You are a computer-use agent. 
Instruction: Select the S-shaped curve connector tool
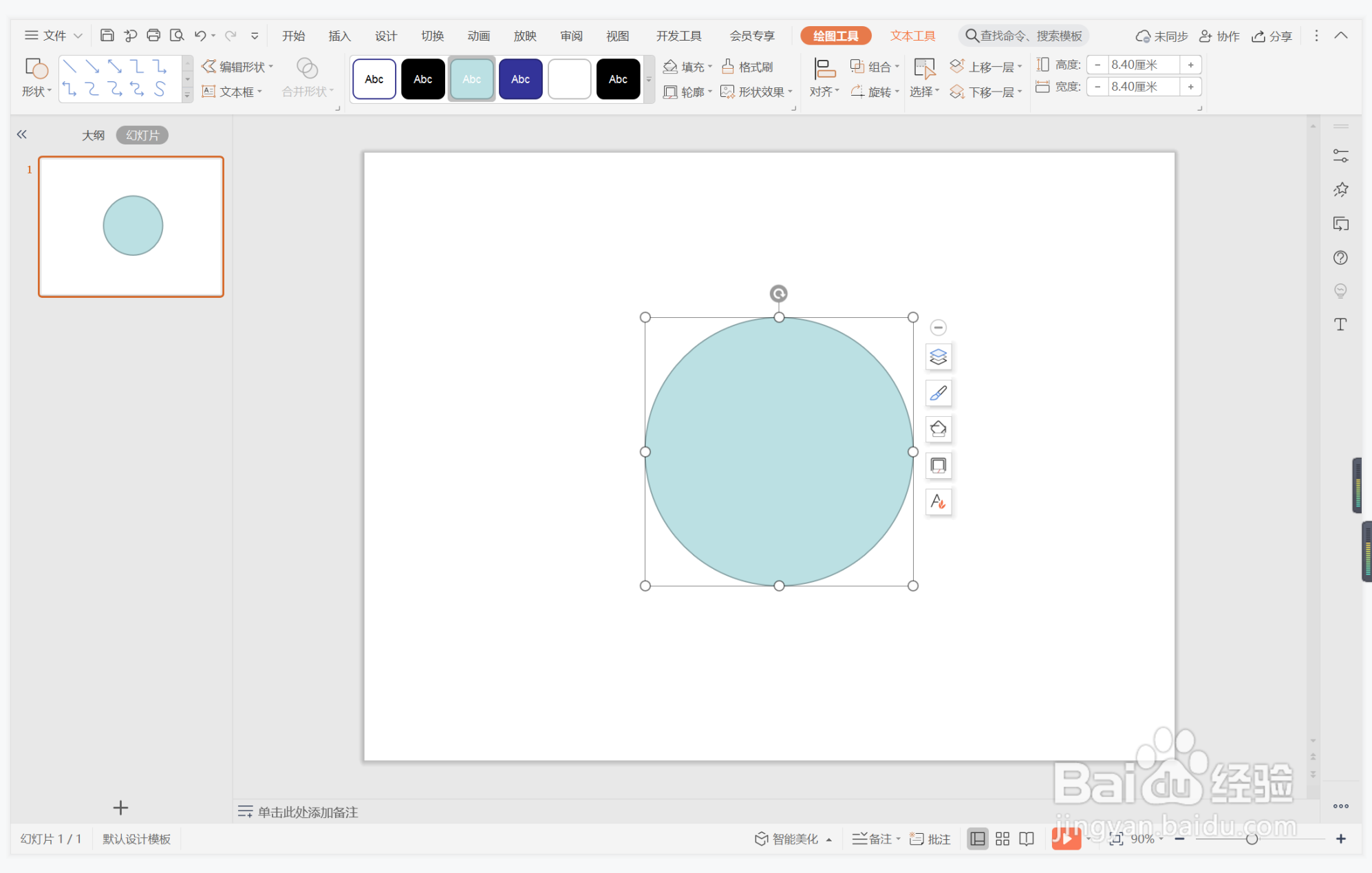point(160,89)
